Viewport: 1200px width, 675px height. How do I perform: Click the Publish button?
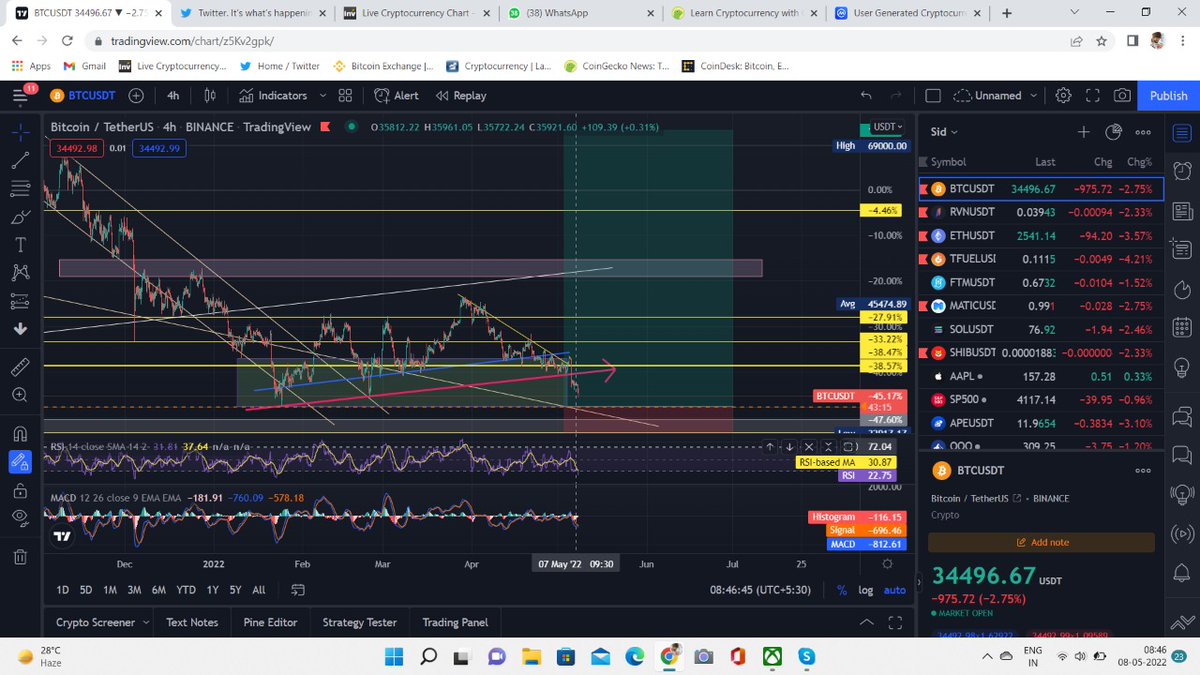(1167, 96)
